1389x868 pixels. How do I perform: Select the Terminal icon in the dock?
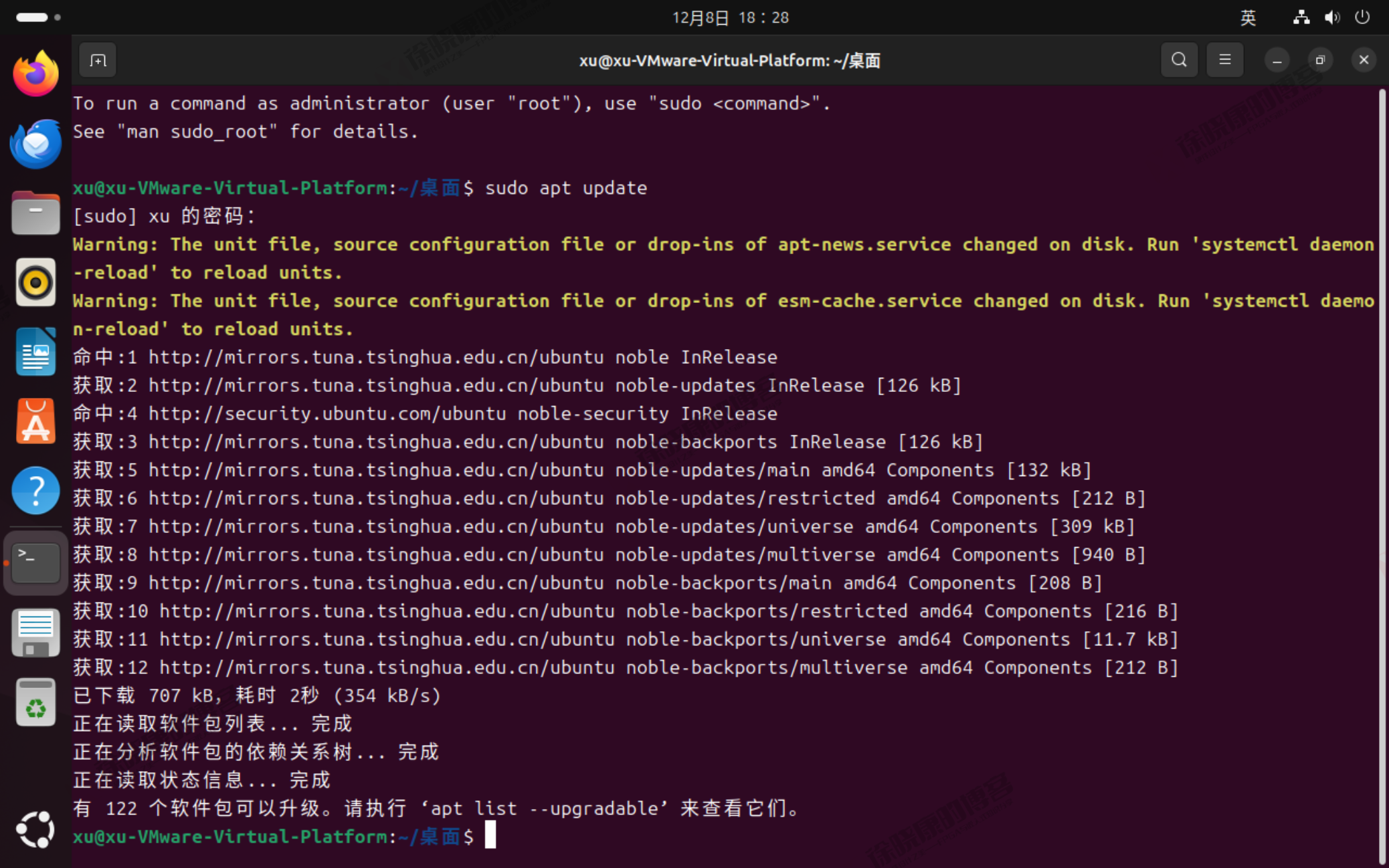(x=35, y=563)
